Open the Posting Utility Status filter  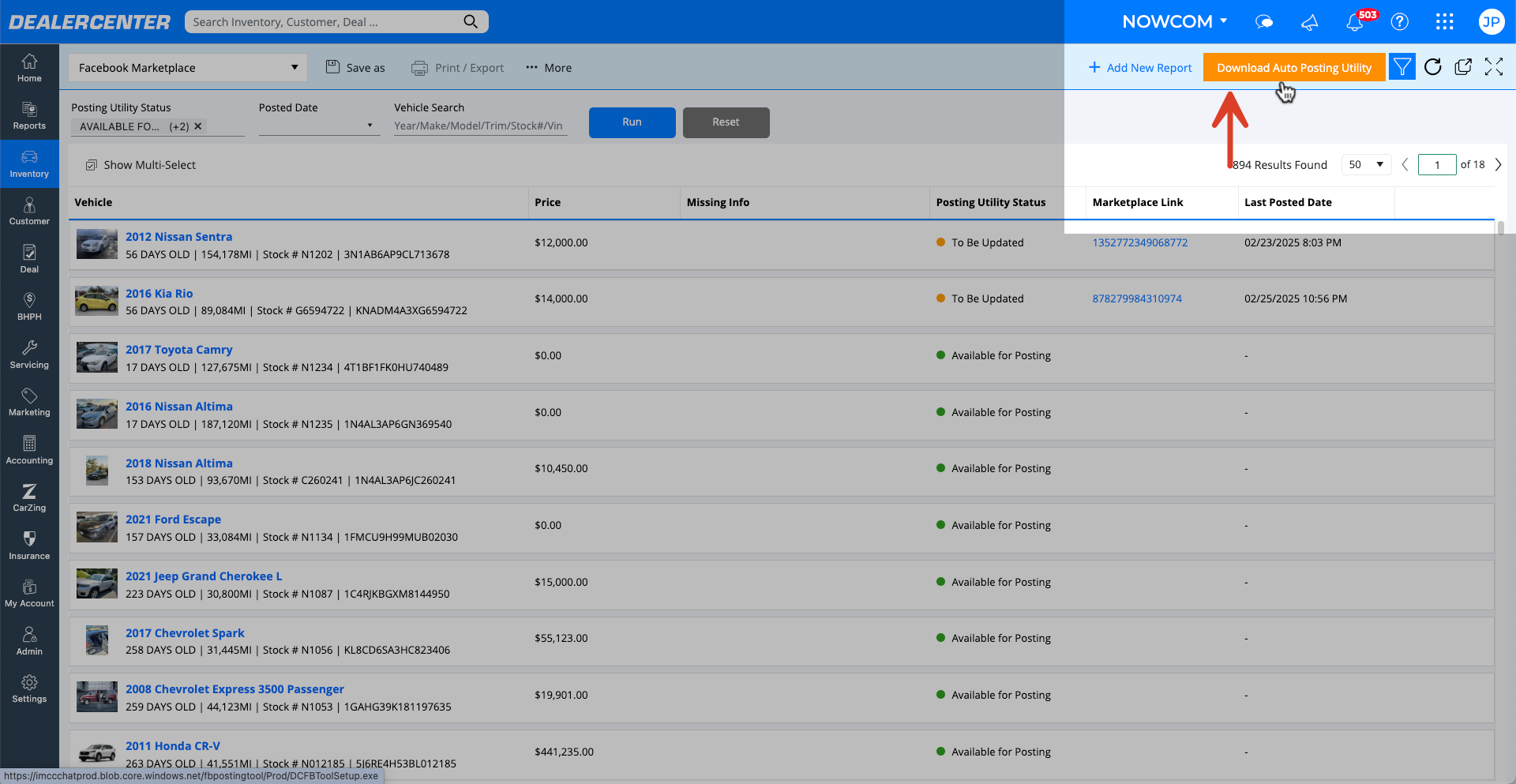point(157,126)
